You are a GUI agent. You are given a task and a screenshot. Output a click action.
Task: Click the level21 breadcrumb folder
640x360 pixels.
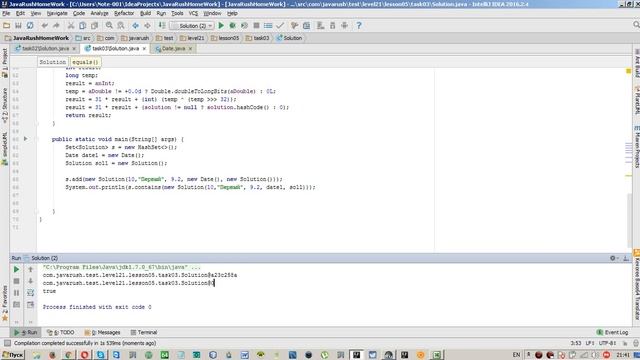point(192,38)
